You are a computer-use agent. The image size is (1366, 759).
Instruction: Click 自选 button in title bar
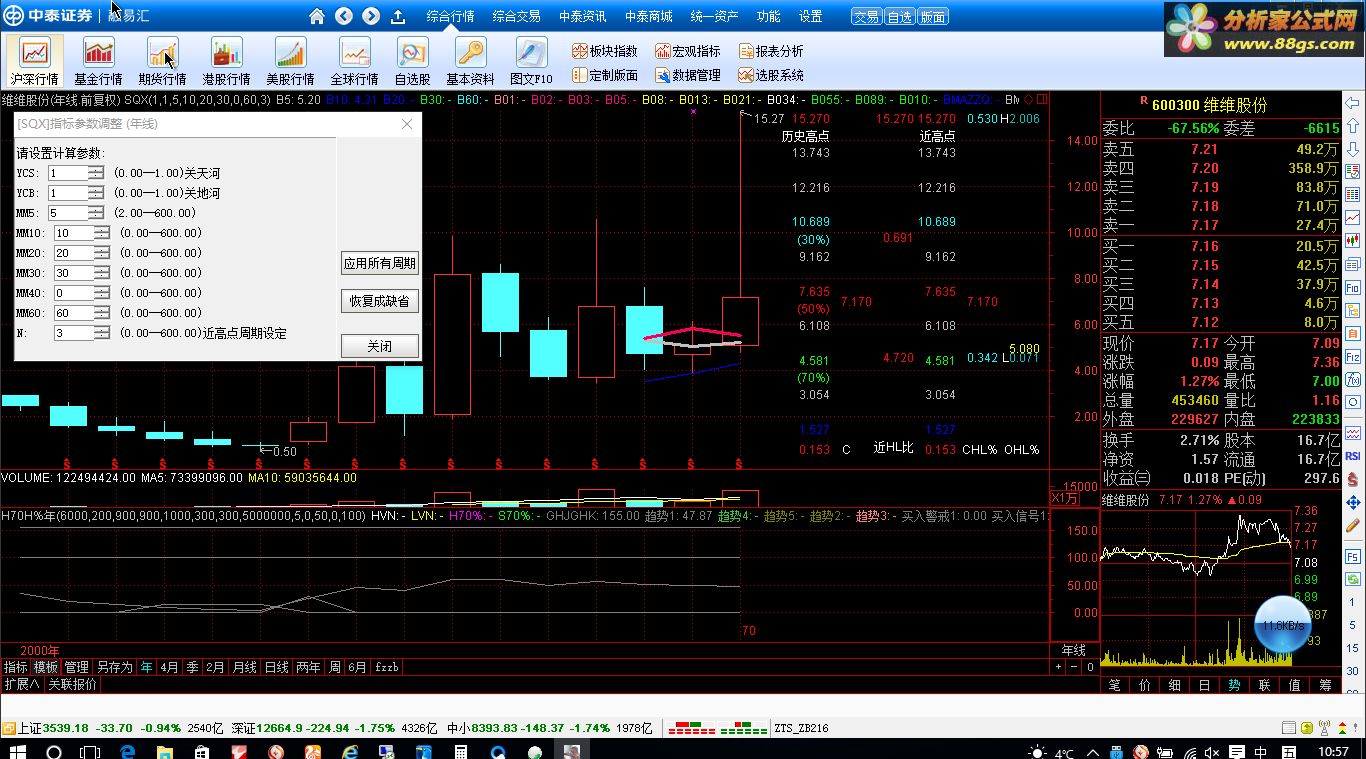click(899, 17)
